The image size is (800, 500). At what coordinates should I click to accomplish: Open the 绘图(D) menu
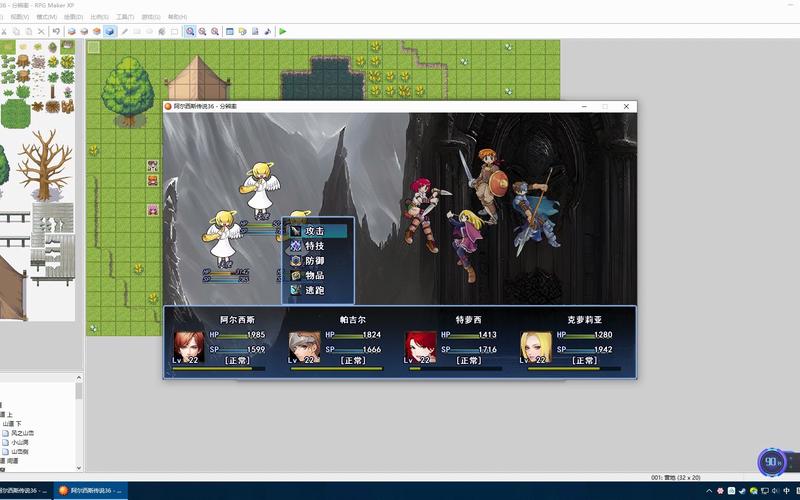pyautogui.click(x=73, y=17)
